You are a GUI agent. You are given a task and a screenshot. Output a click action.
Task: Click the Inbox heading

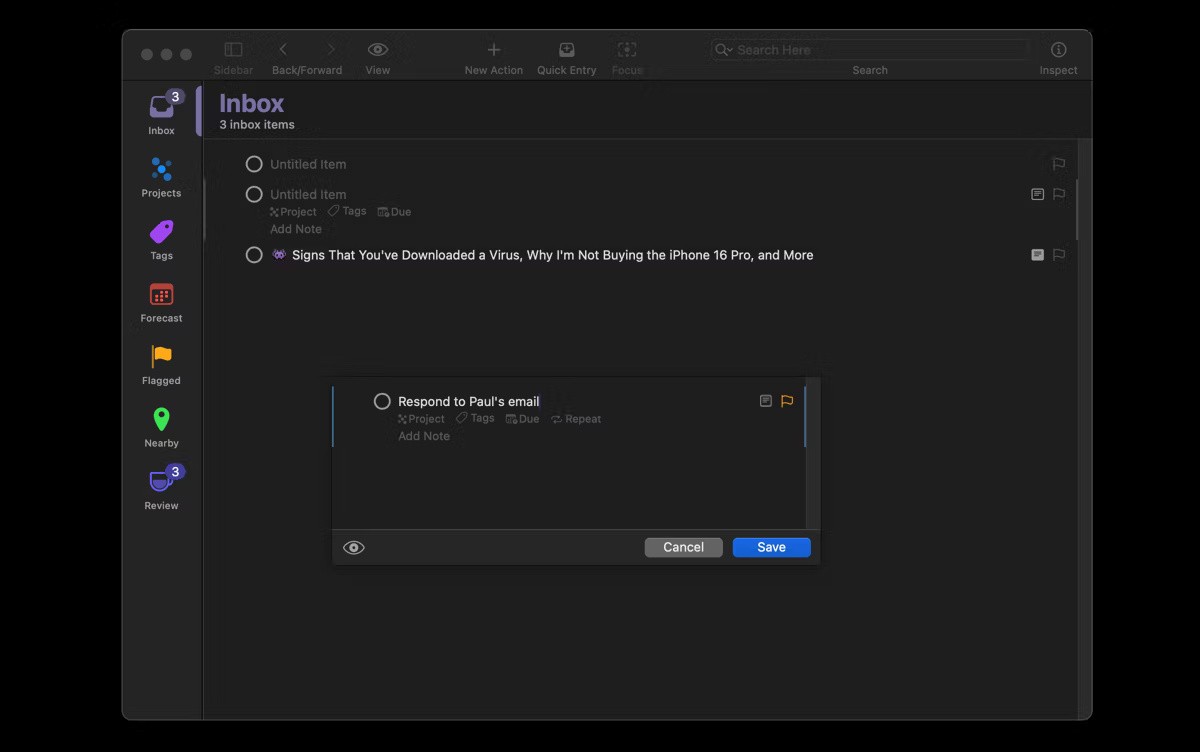[x=252, y=103]
